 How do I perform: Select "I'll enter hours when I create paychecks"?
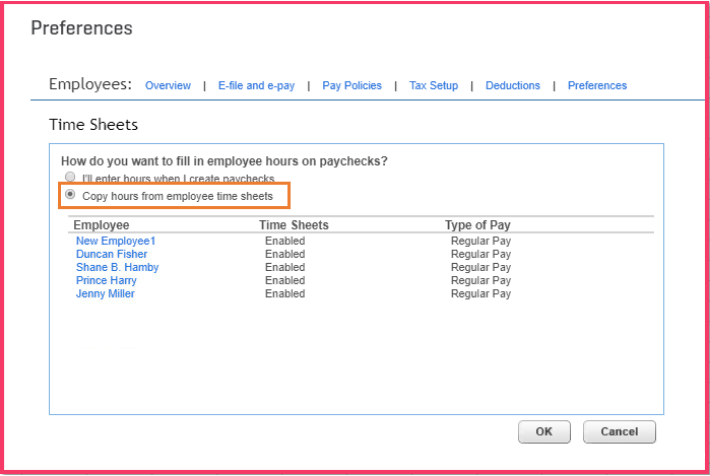tap(70, 177)
